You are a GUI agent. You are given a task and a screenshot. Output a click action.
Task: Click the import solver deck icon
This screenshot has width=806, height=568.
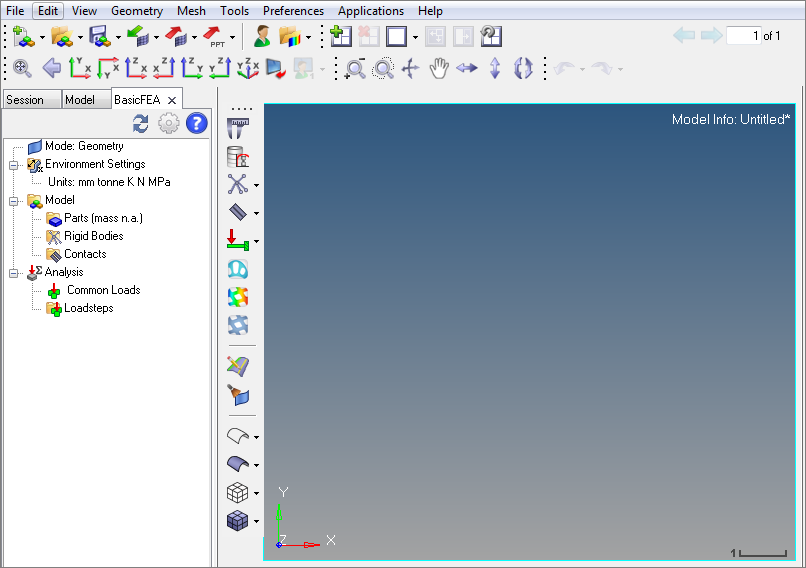(138, 36)
